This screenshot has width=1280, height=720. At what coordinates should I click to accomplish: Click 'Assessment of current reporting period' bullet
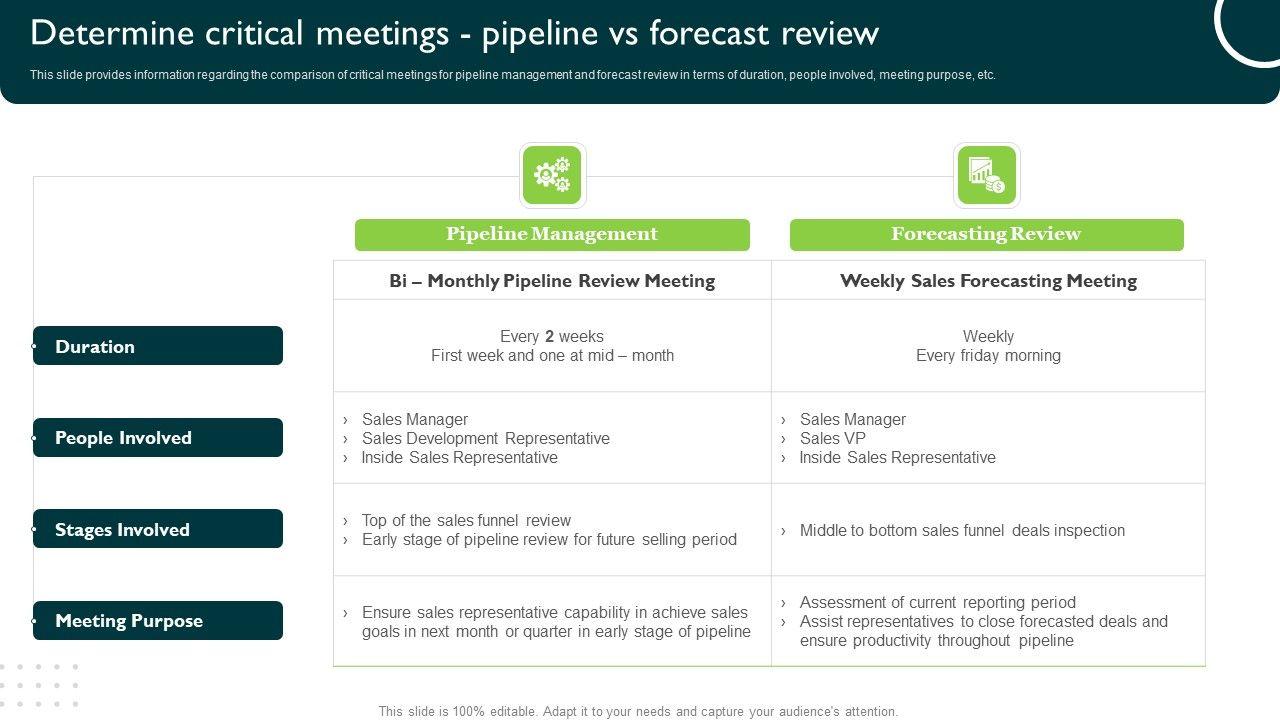click(937, 602)
